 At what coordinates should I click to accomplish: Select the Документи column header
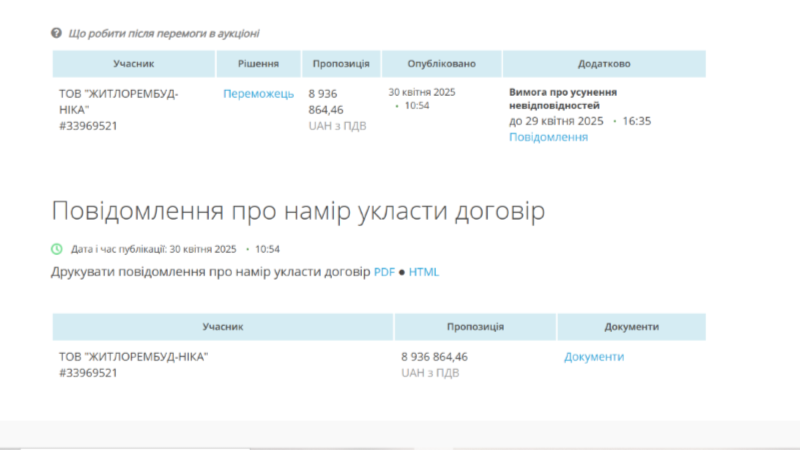click(x=632, y=327)
